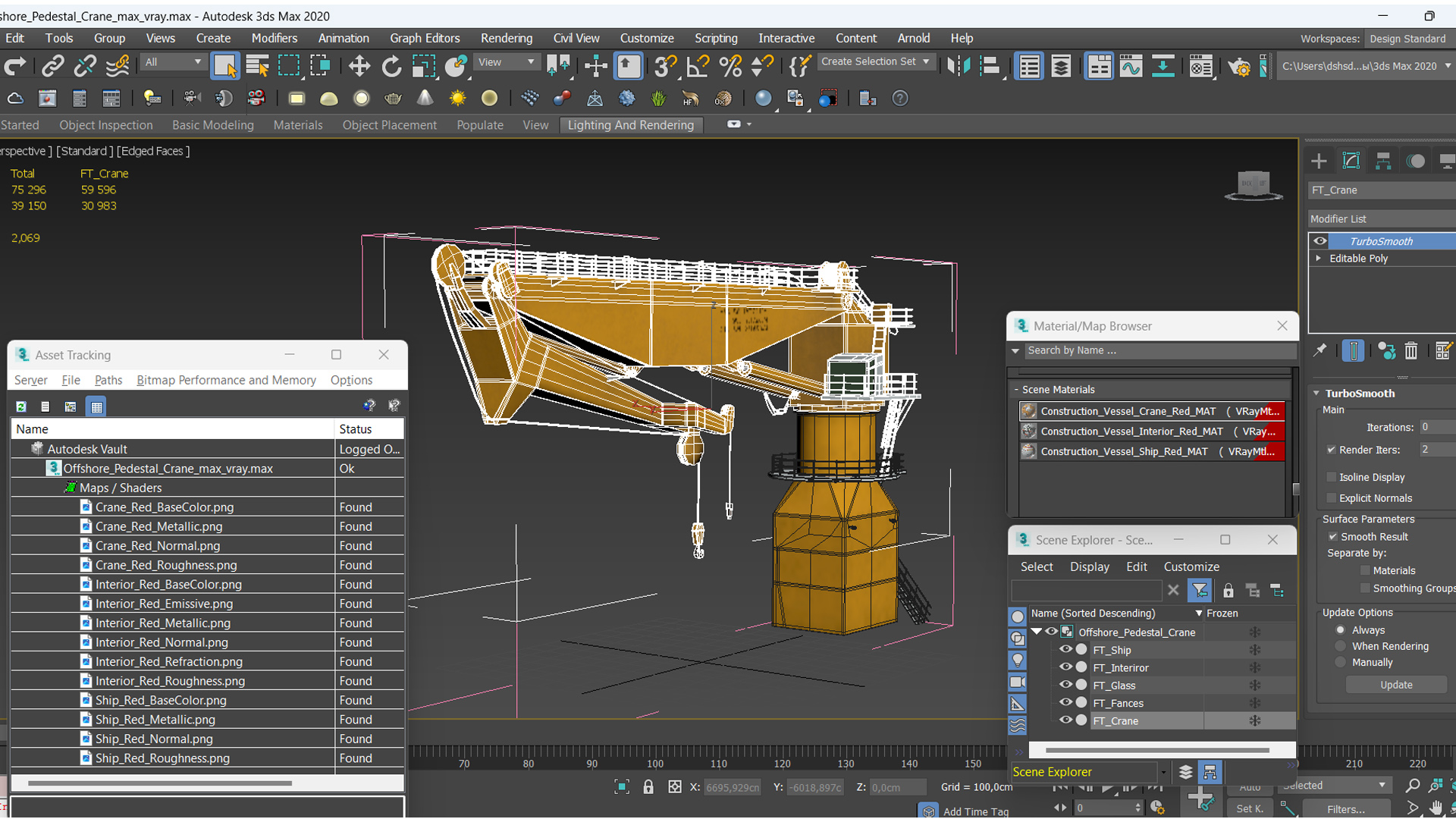Open the Hierarchy panel tab icon
1456x819 pixels.
tap(1383, 161)
